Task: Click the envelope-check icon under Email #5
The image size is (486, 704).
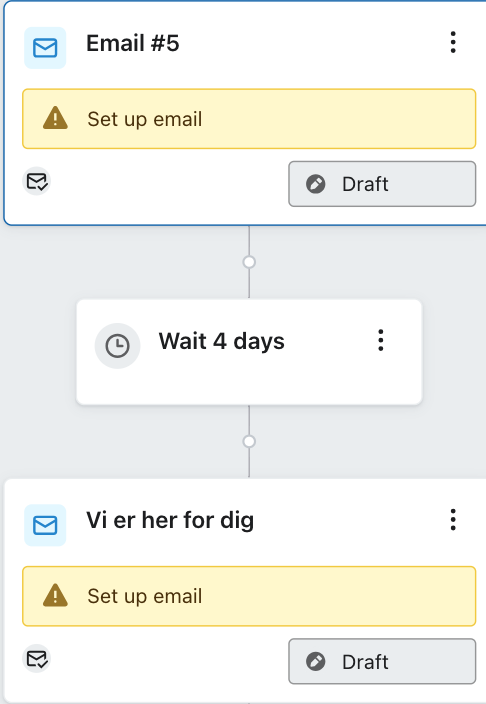Action: [36, 181]
